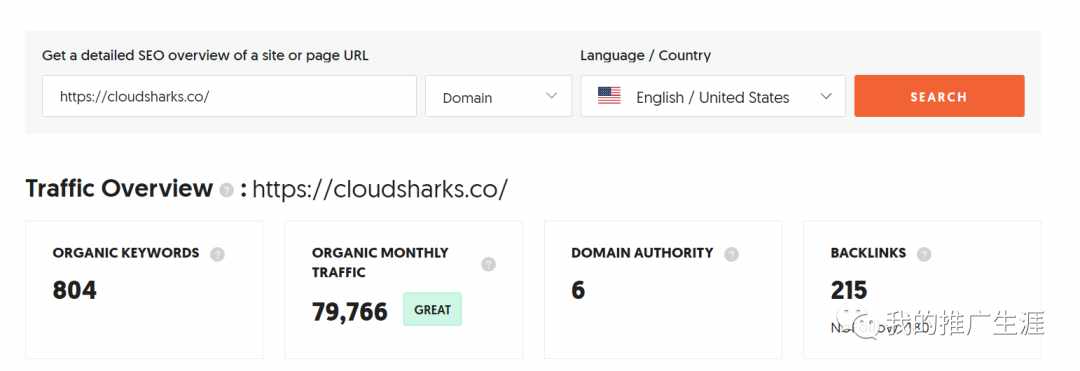Click the orange SEARCH button
Image resolution: width=1080 pixels, height=371 pixels.
click(x=939, y=96)
